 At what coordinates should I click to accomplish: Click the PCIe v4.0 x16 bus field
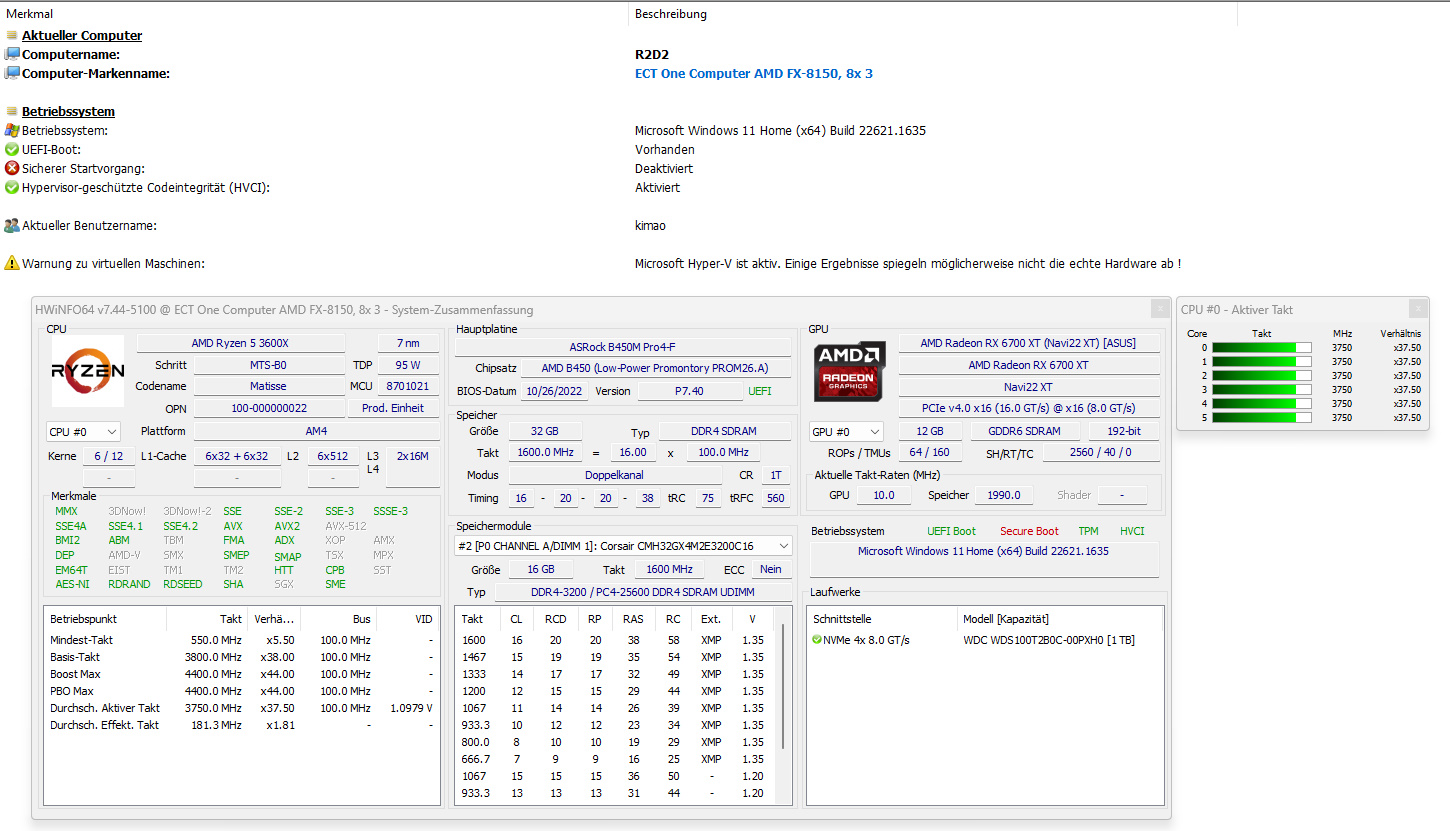(x=1028, y=409)
